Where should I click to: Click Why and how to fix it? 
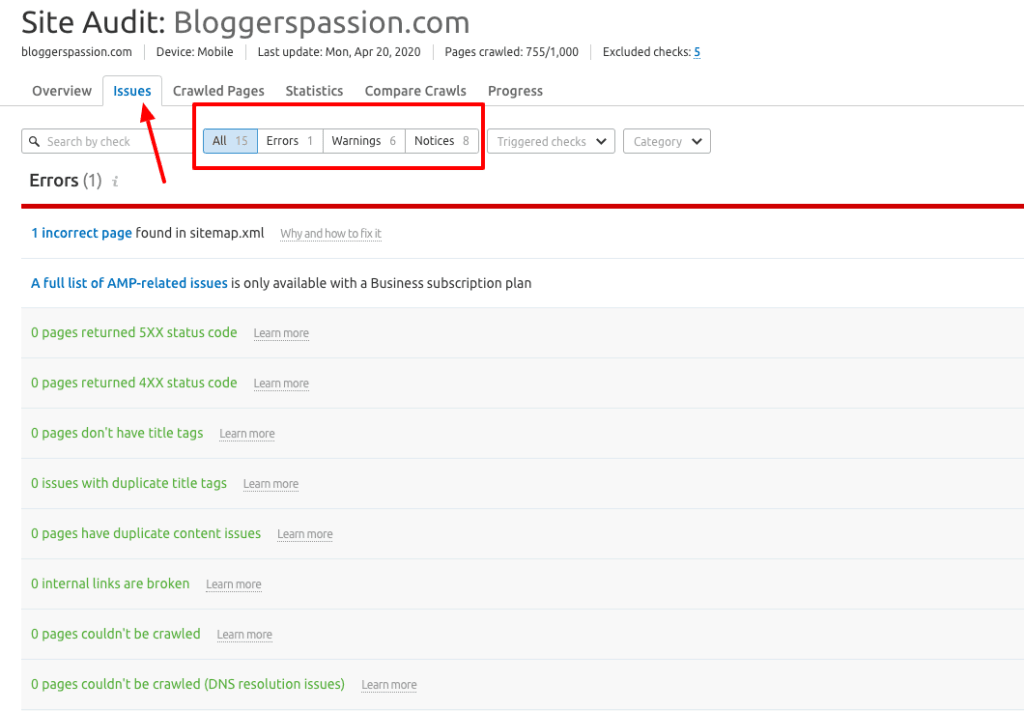[330, 234]
